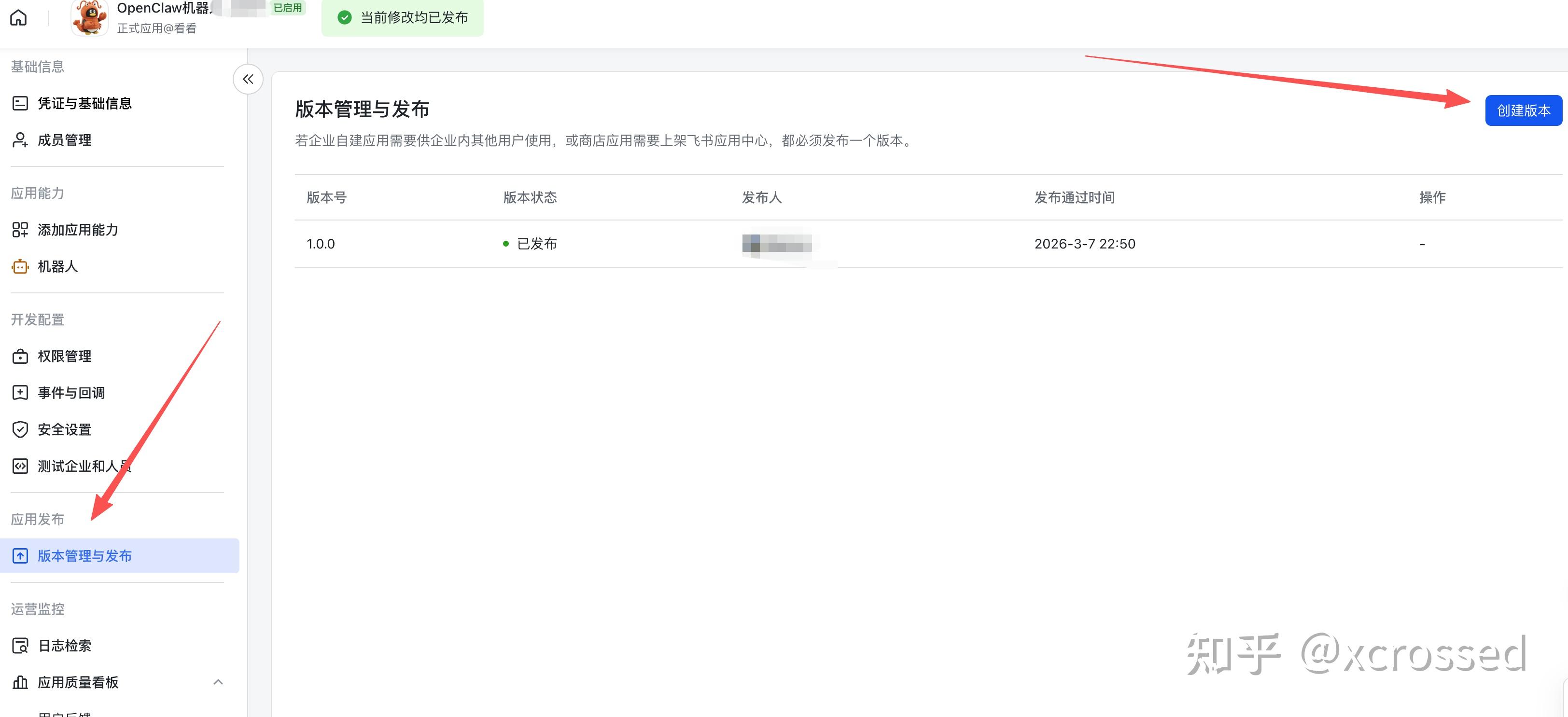1568x717 pixels.
Task: Select 版本管理与发布 in sidebar
Action: tap(84, 556)
